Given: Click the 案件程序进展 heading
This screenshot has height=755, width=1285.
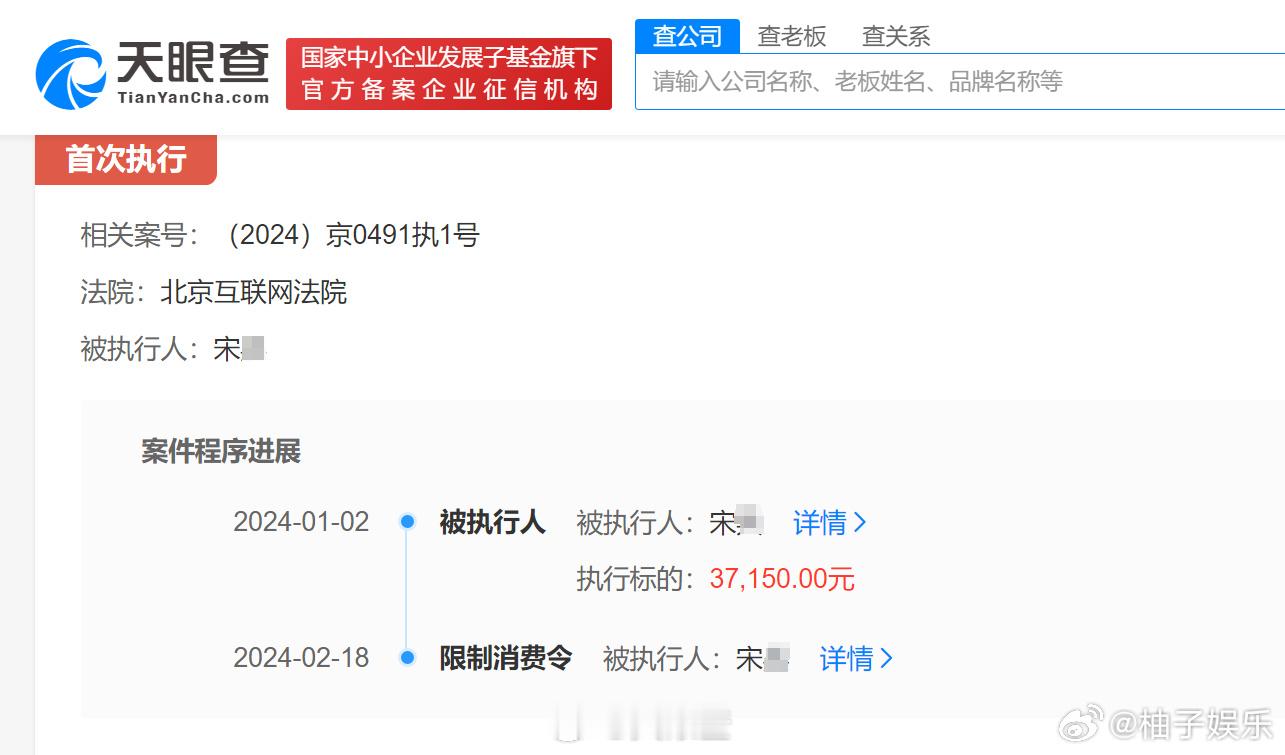Looking at the screenshot, I should [221, 451].
